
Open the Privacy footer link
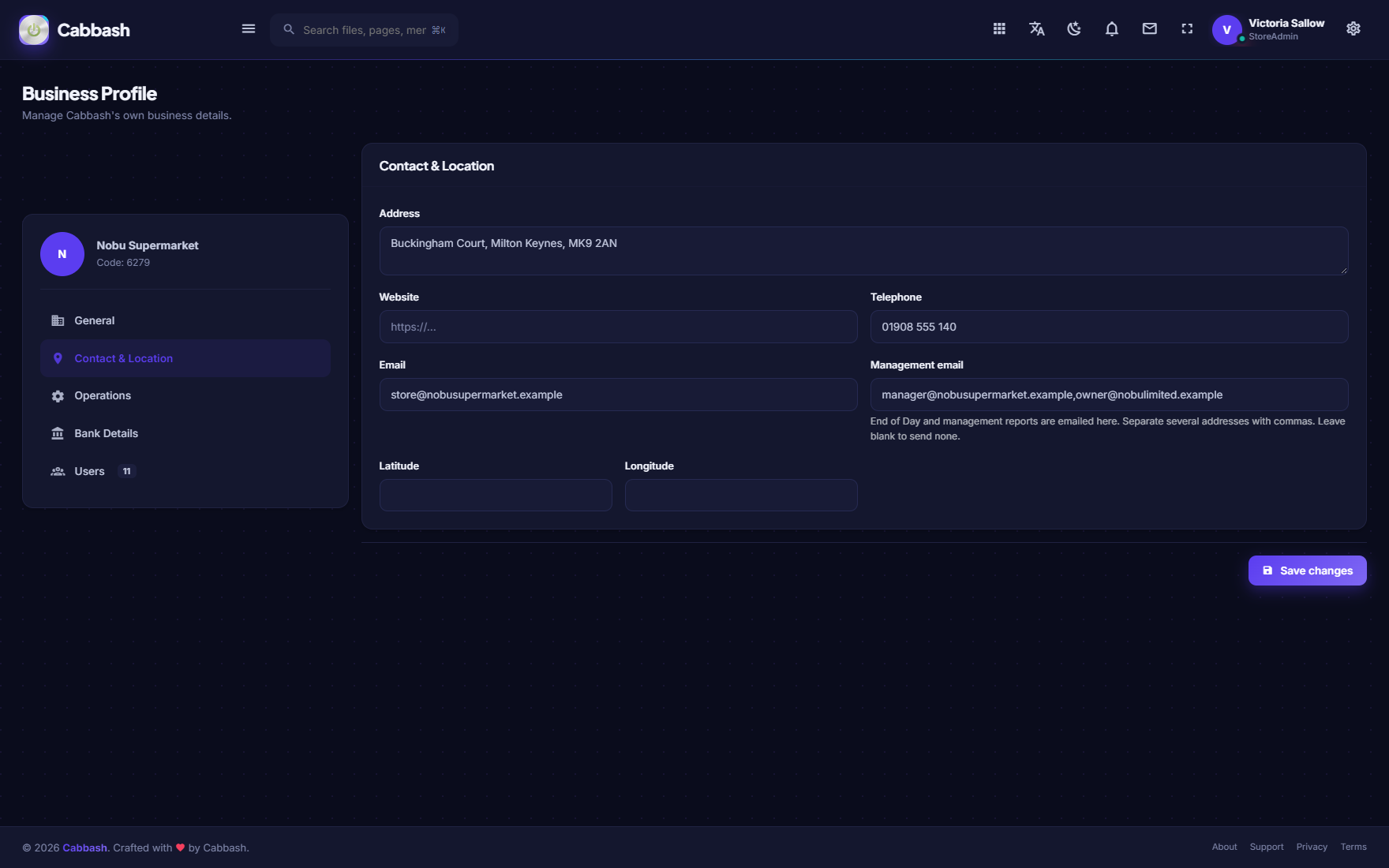(1312, 847)
